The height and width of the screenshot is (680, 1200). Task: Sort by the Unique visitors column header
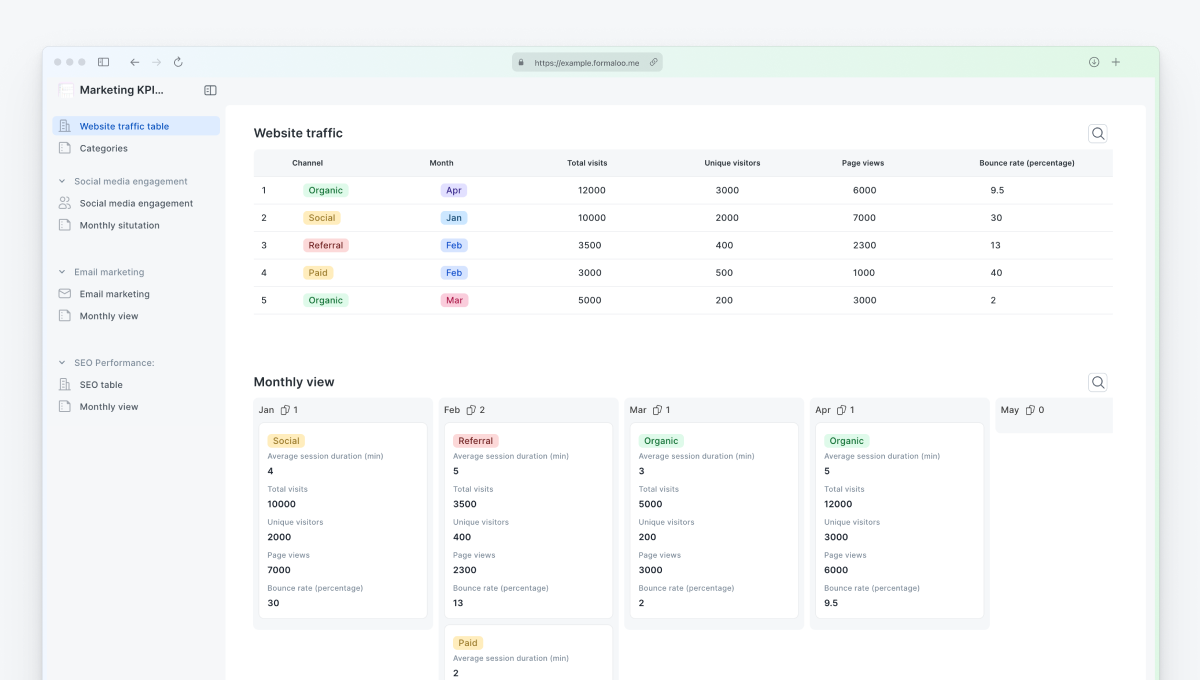[x=732, y=163]
